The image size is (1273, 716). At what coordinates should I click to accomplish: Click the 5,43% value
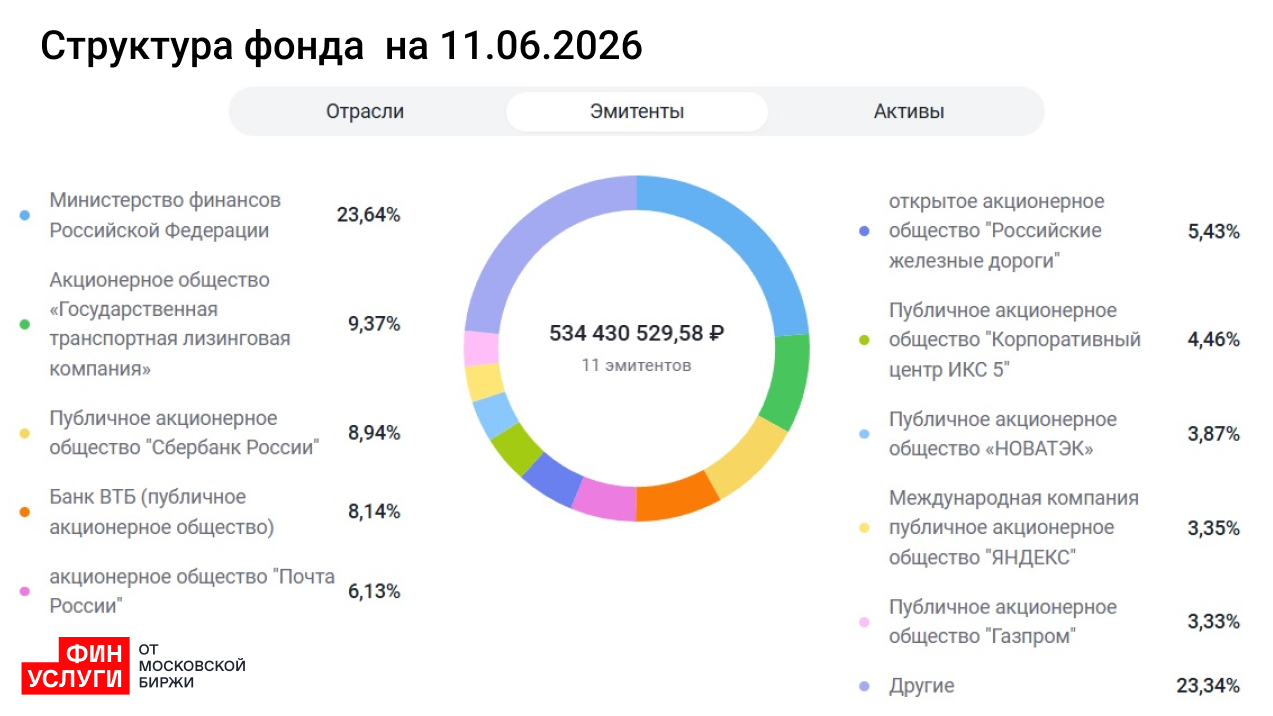tap(1214, 231)
